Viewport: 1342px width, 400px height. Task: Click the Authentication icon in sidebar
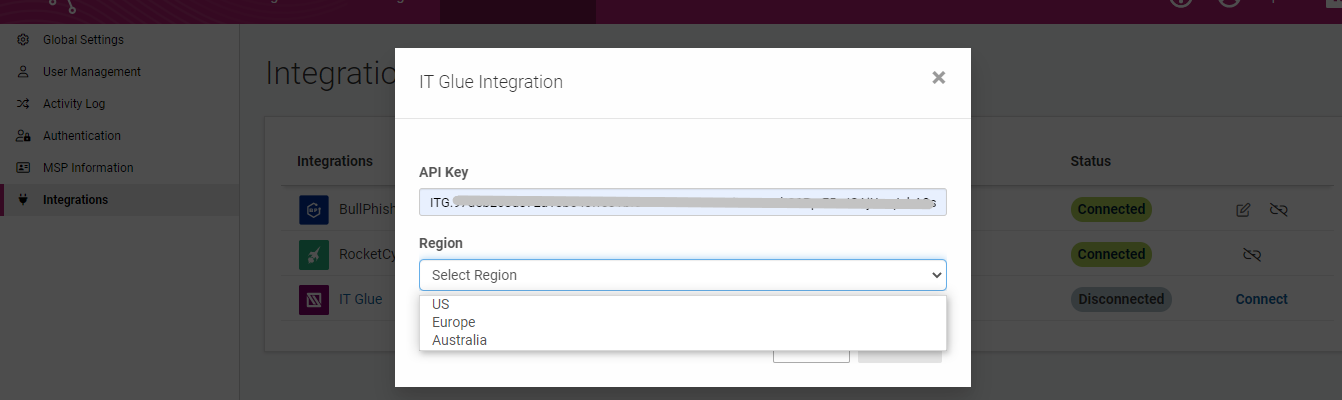(23, 136)
